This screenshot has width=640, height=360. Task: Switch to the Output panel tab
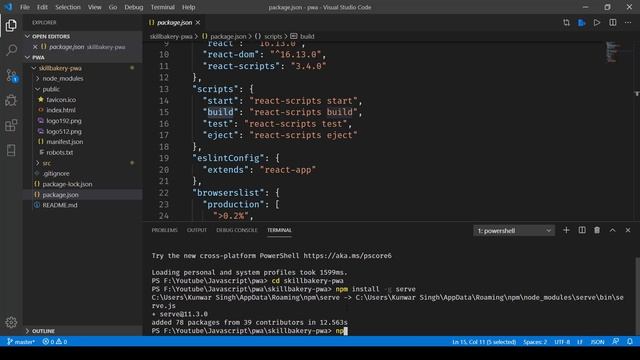tap(197, 230)
